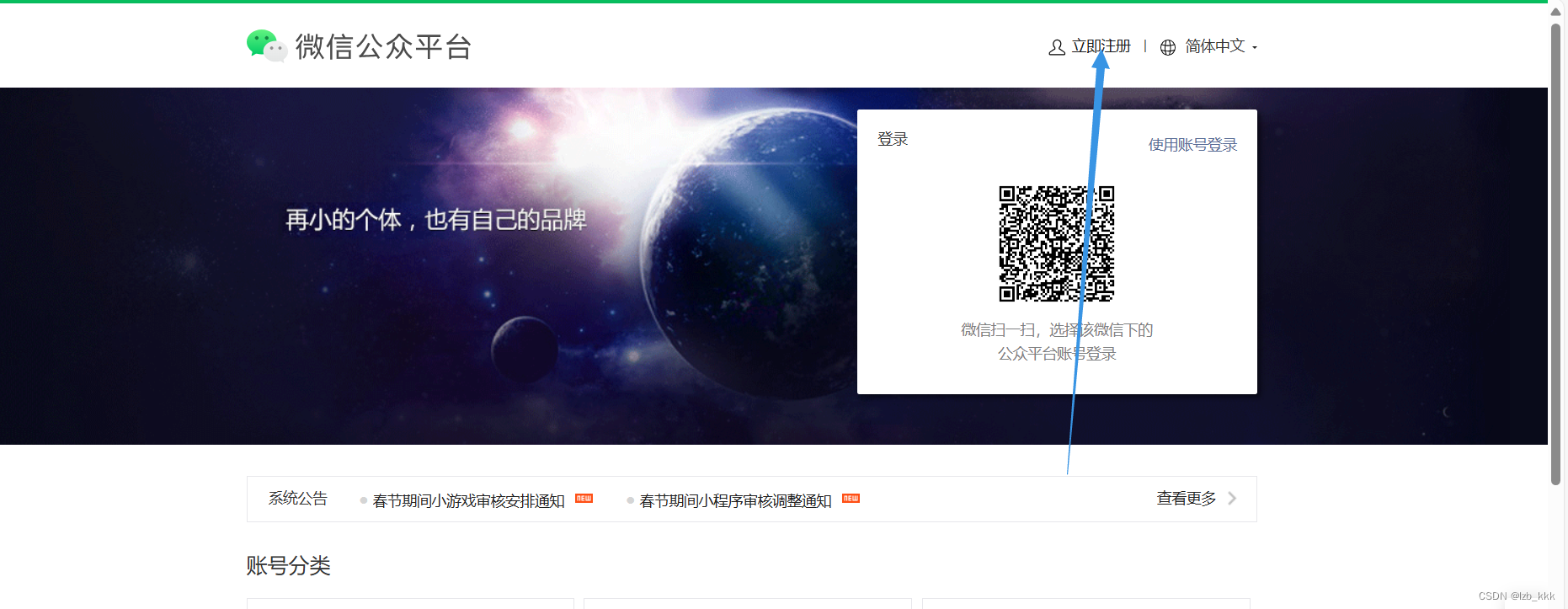Click the 系统公告 label

tap(297, 499)
